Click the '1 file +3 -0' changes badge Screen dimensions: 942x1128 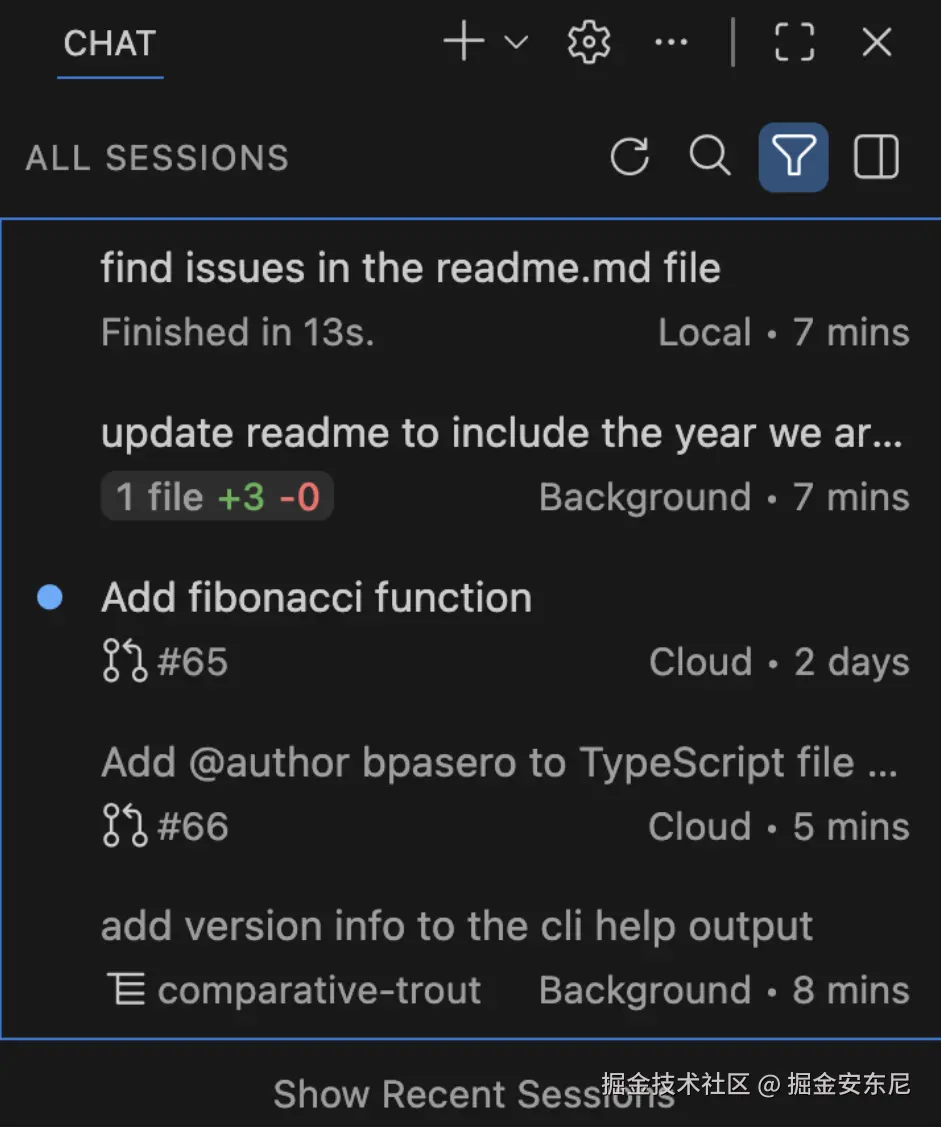tap(217, 497)
